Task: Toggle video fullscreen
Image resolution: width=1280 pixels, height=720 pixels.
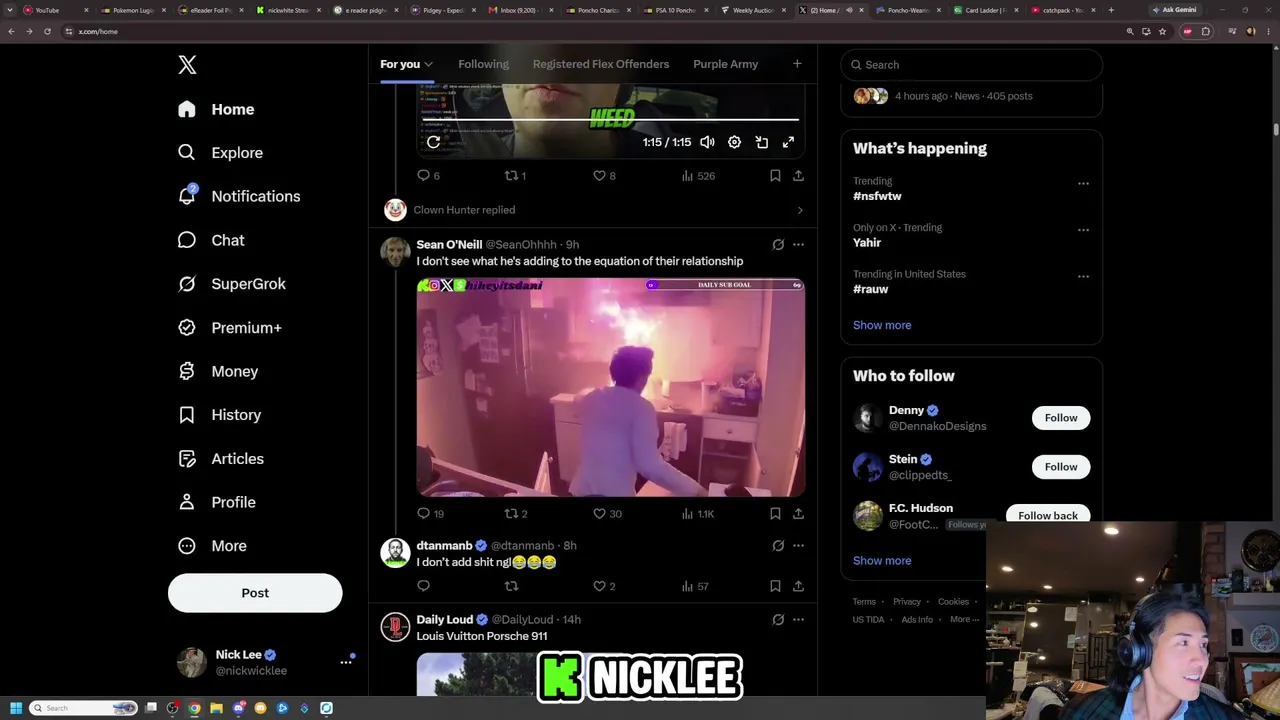Action: [x=788, y=142]
